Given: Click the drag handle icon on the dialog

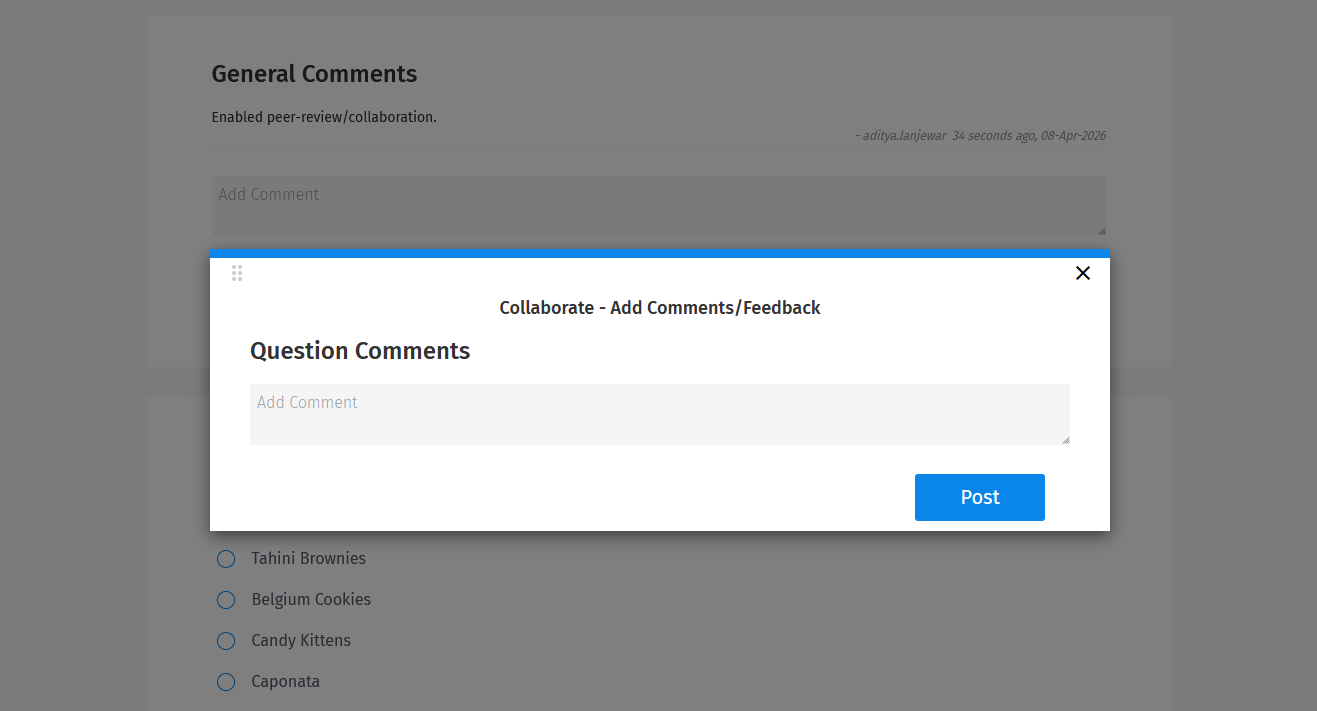Looking at the screenshot, I should point(237,272).
